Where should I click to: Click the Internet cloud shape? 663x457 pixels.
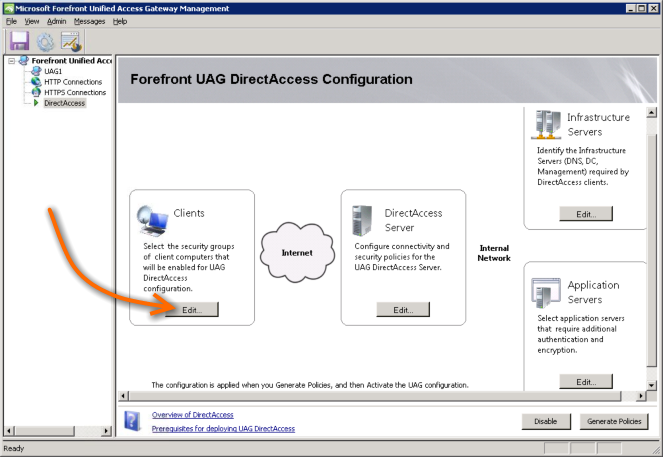point(297,252)
